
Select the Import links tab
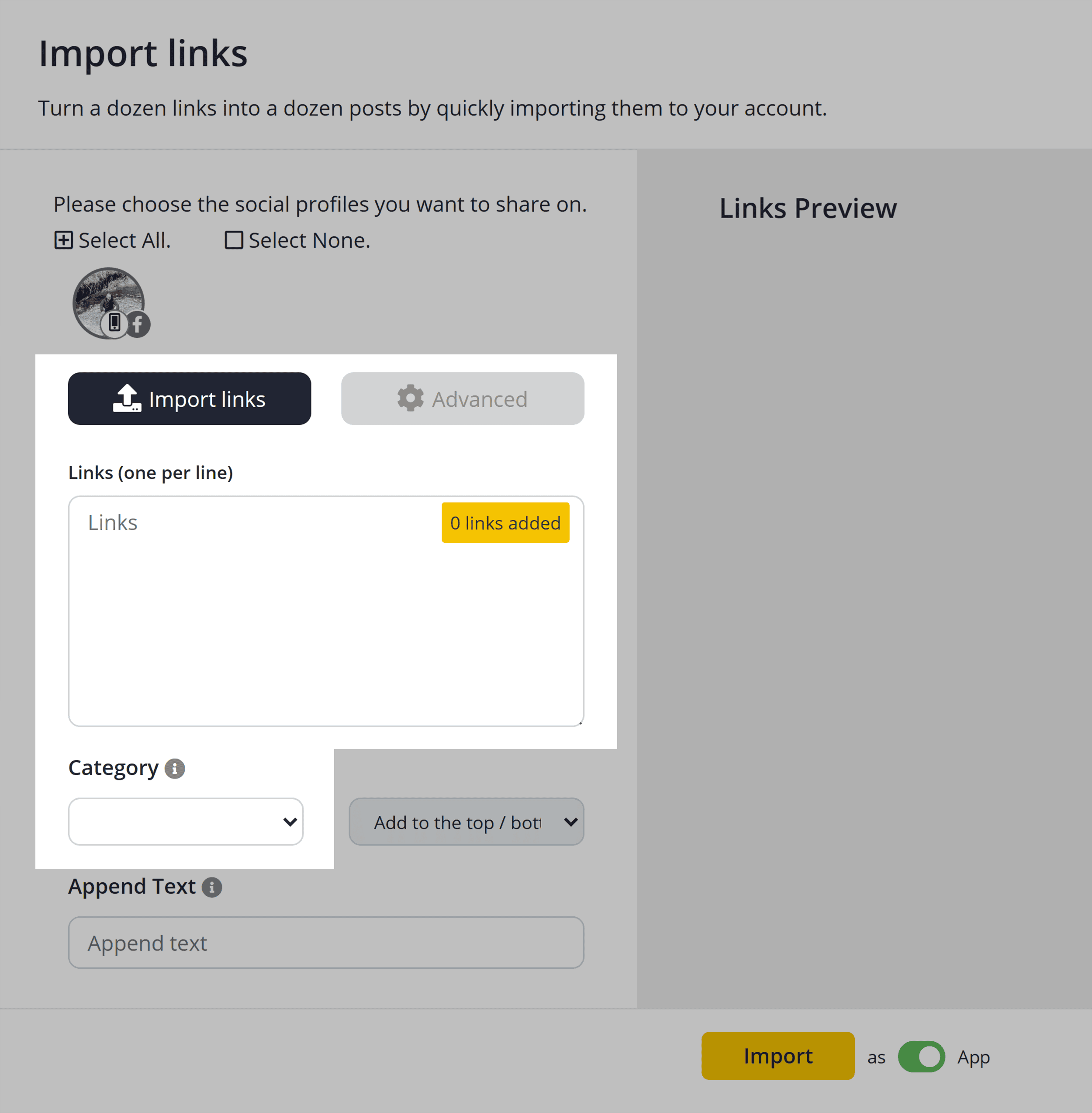coord(189,398)
